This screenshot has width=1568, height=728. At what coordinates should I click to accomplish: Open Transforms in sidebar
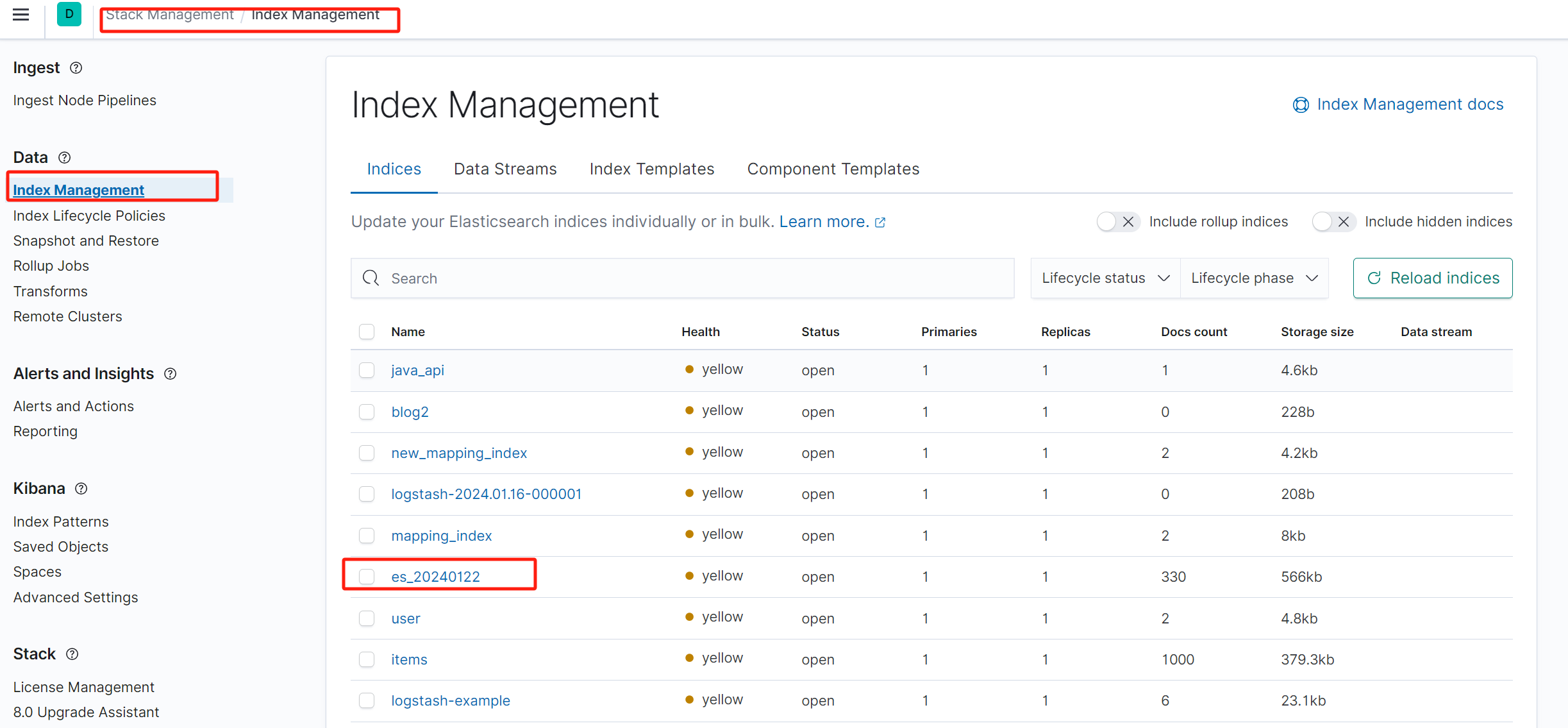click(x=51, y=291)
